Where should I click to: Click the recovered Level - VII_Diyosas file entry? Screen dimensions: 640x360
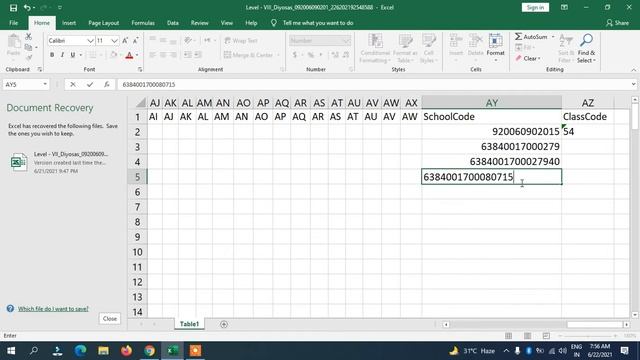point(64,162)
